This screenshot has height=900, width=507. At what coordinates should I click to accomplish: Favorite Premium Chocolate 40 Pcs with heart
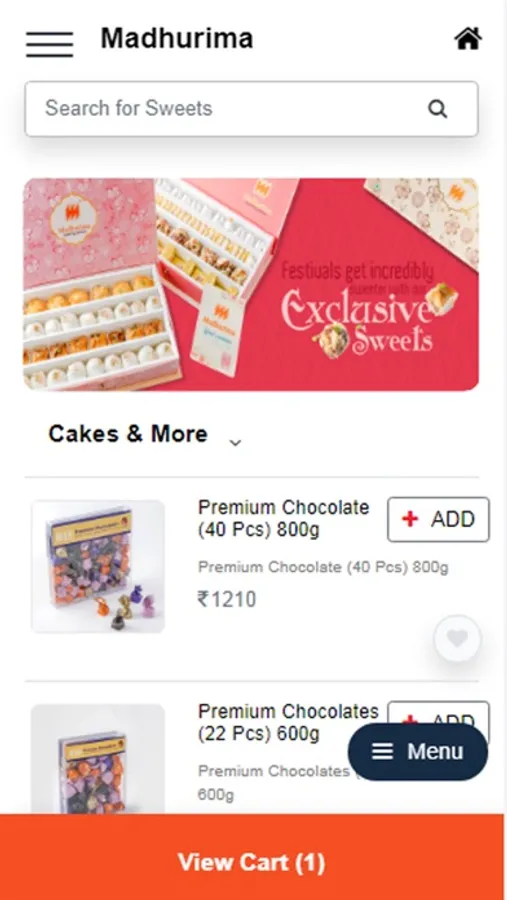457,638
